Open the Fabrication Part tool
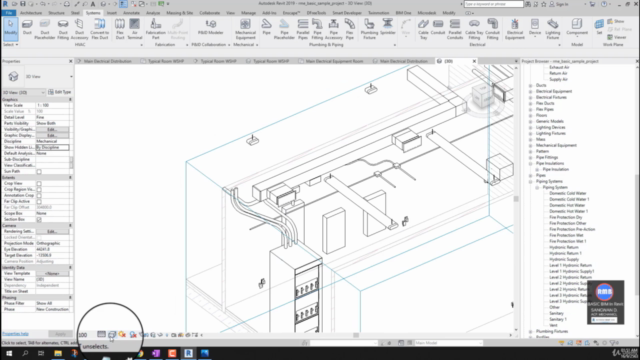Viewport: 640px width, 360px height. (x=156, y=29)
